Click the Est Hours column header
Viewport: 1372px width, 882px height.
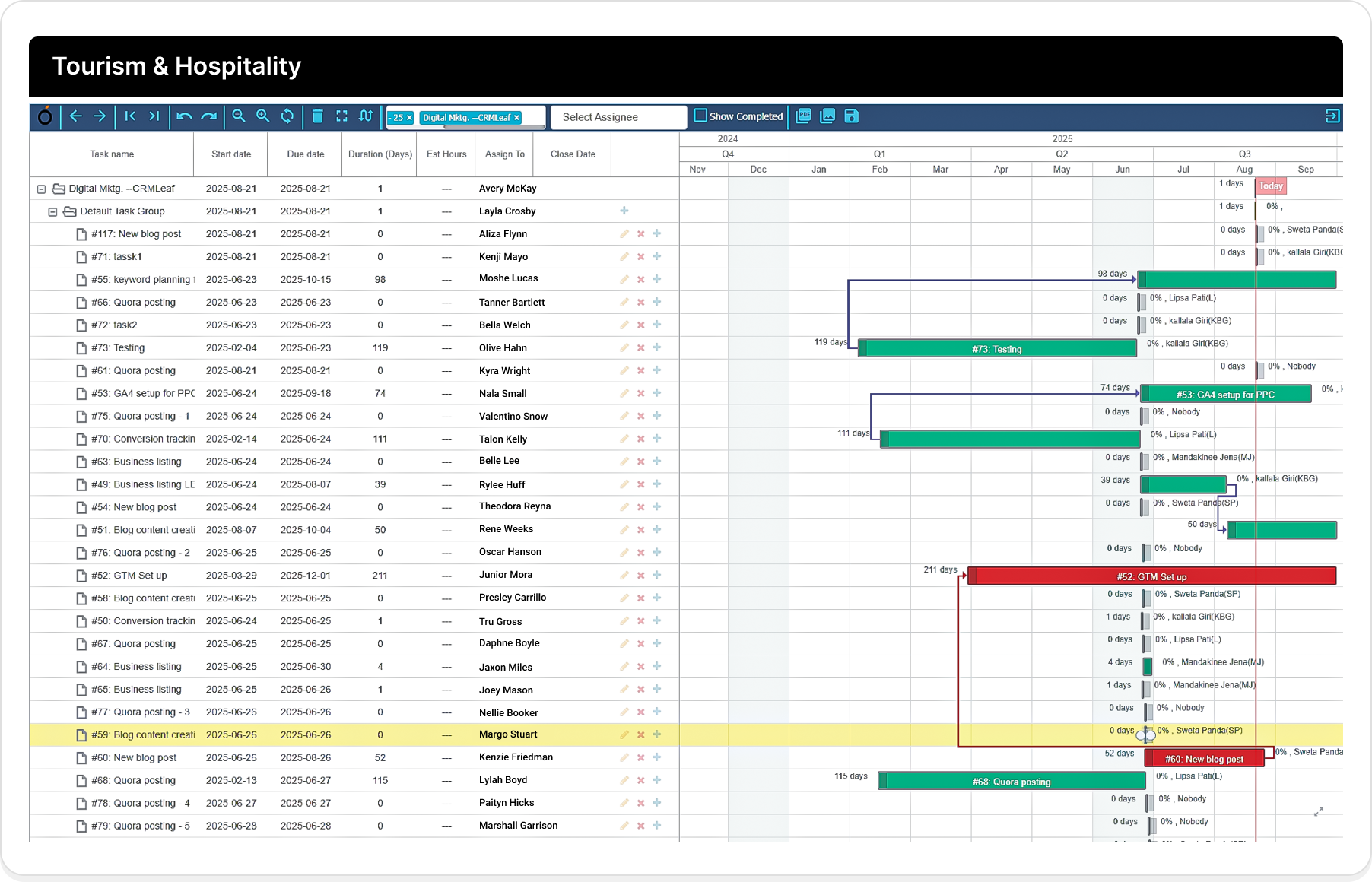tap(446, 154)
